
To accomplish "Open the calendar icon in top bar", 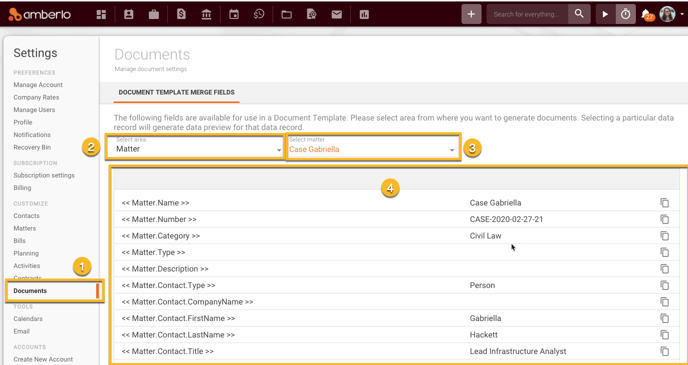I will click(234, 14).
